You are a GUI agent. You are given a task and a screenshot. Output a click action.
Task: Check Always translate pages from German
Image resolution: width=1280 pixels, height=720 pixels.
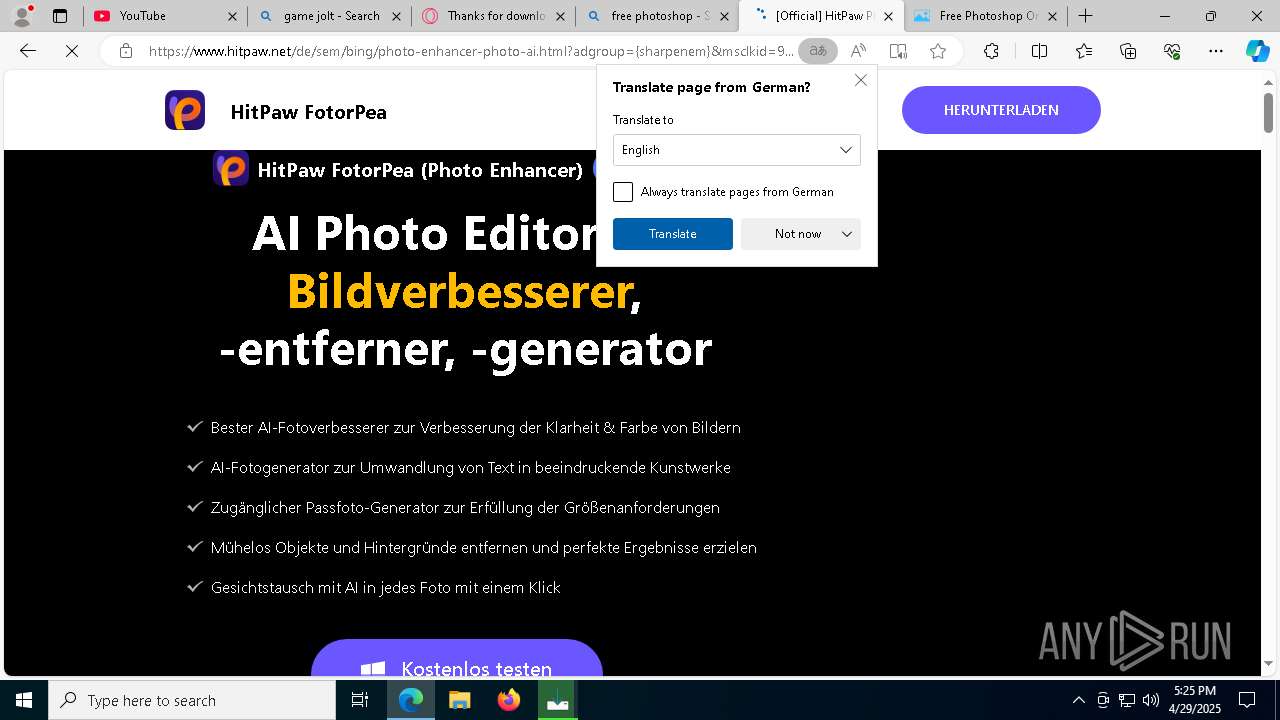coord(623,192)
